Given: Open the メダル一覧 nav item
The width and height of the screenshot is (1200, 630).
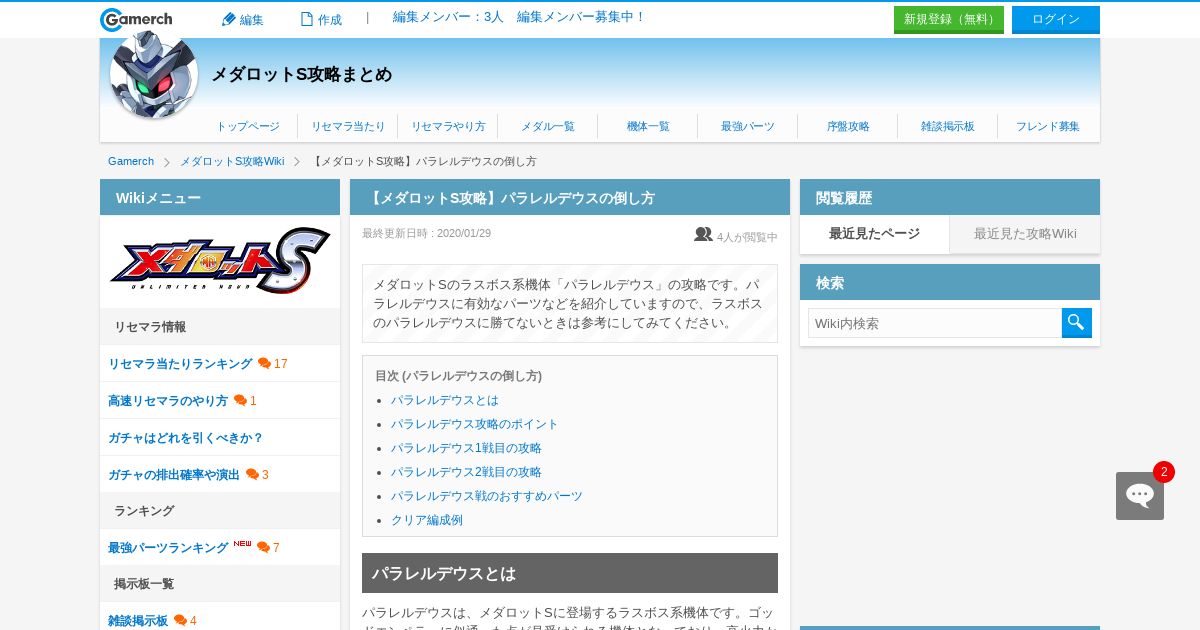Looking at the screenshot, I should click(x=548, y=126).
